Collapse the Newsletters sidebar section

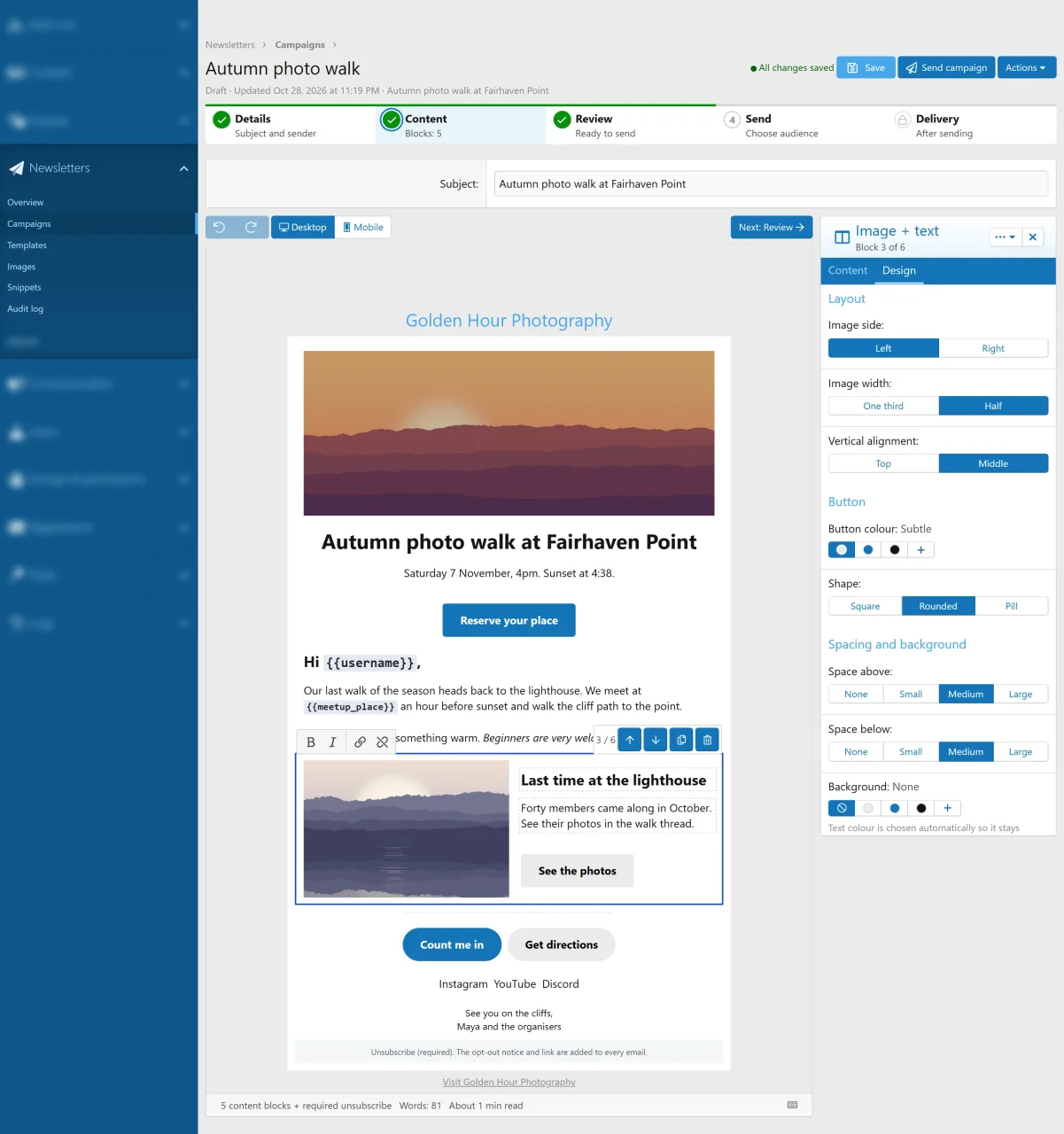pos(183,168)
